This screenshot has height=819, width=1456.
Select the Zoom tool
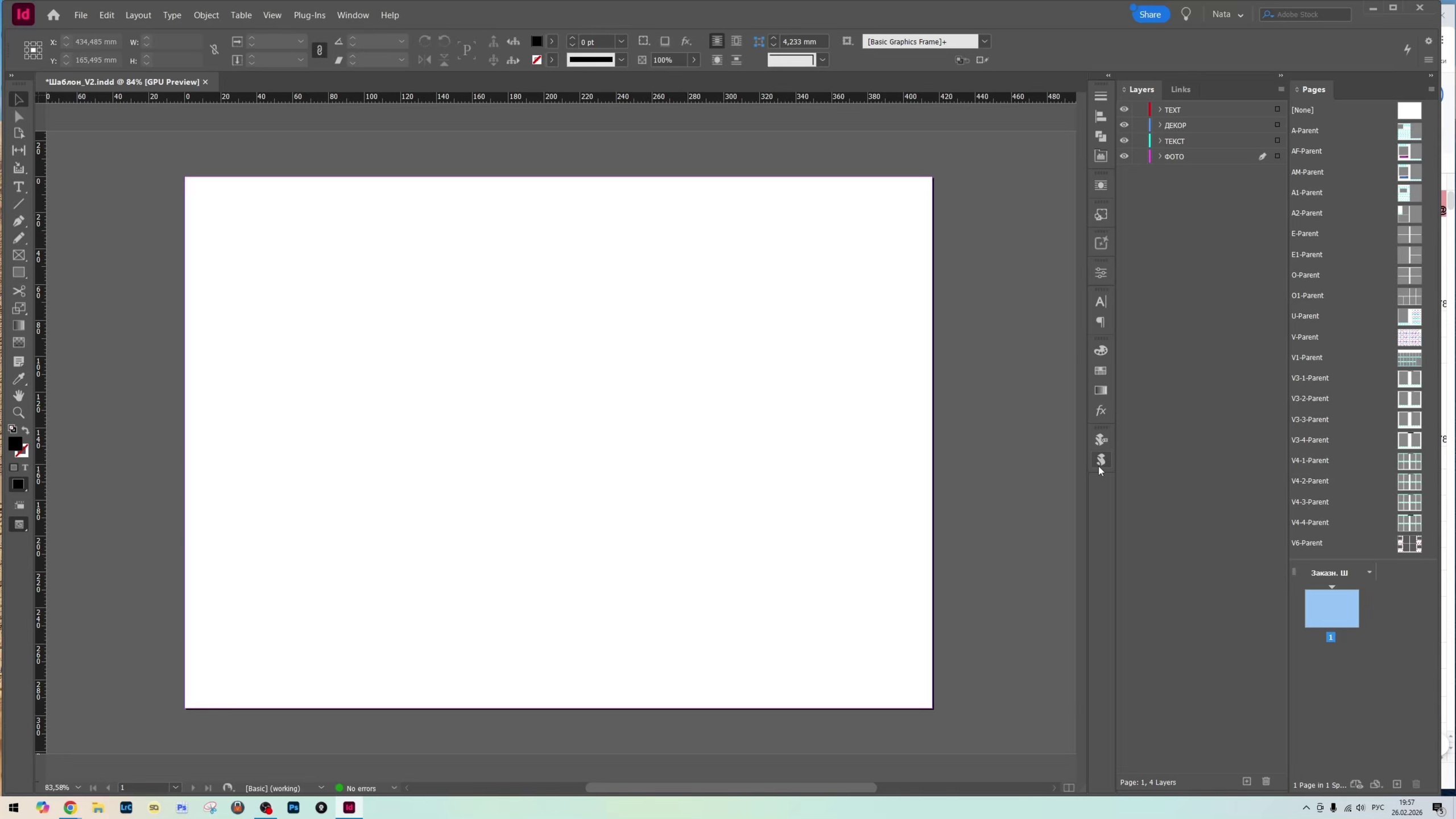tap(19, 413)
